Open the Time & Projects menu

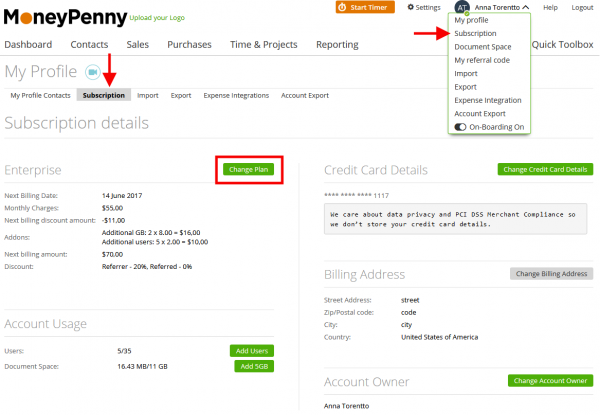coord(264,44)
